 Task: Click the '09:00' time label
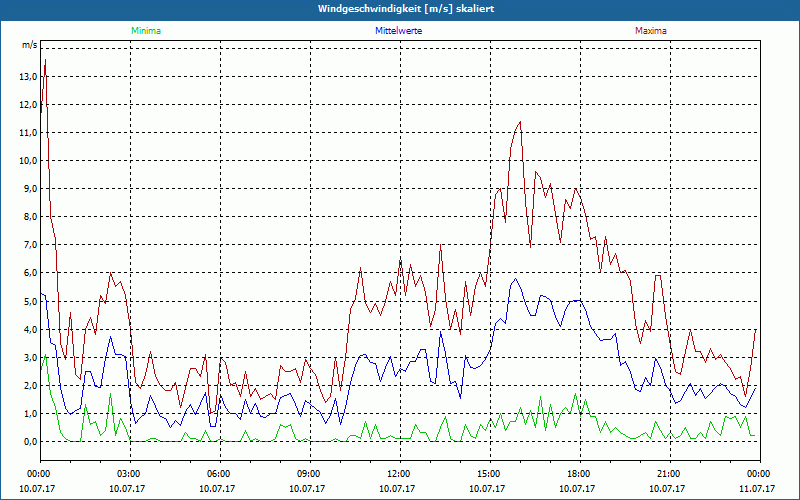tap(310, 474)
